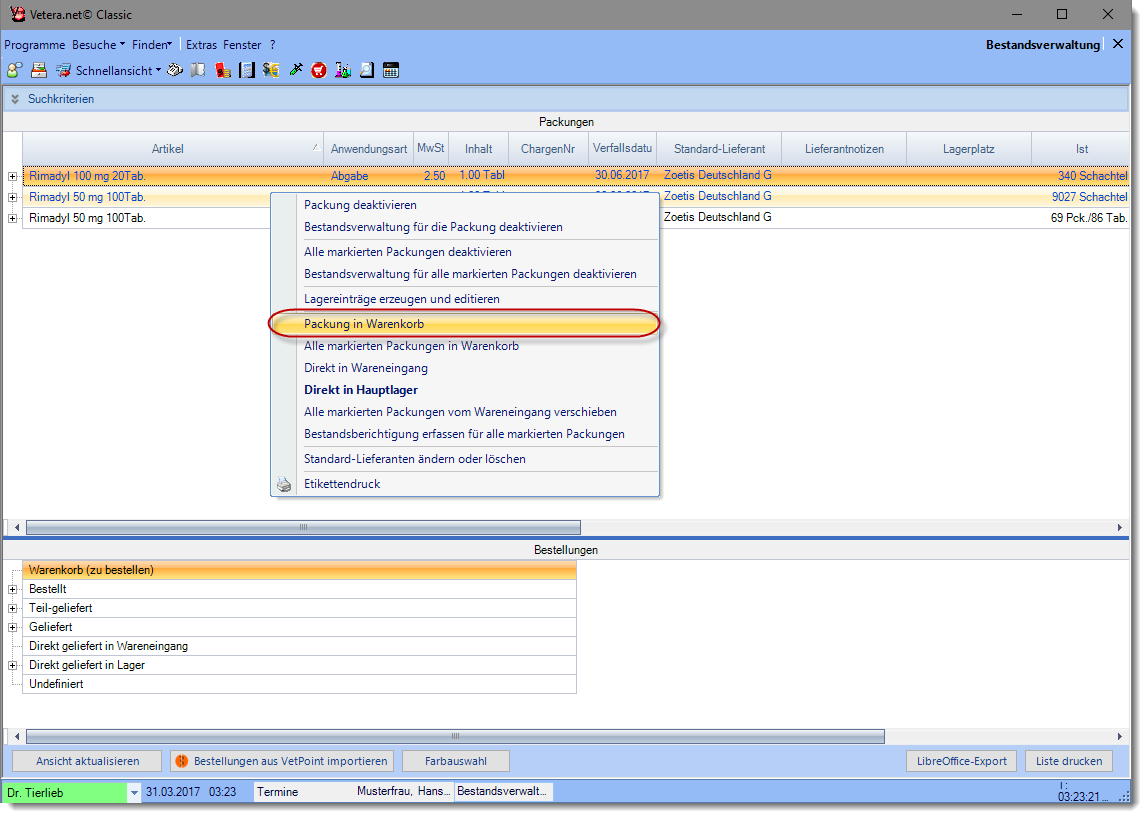Click the syringe icon in toolbar
The height and width of the screenshot is (818, 1147).
(x=295, y=70)
